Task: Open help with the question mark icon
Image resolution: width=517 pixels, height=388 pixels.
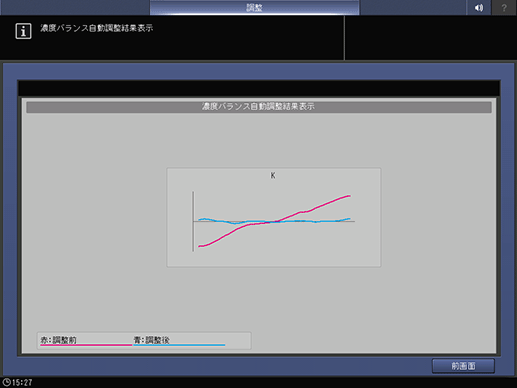Action: [x=504, y=7]
